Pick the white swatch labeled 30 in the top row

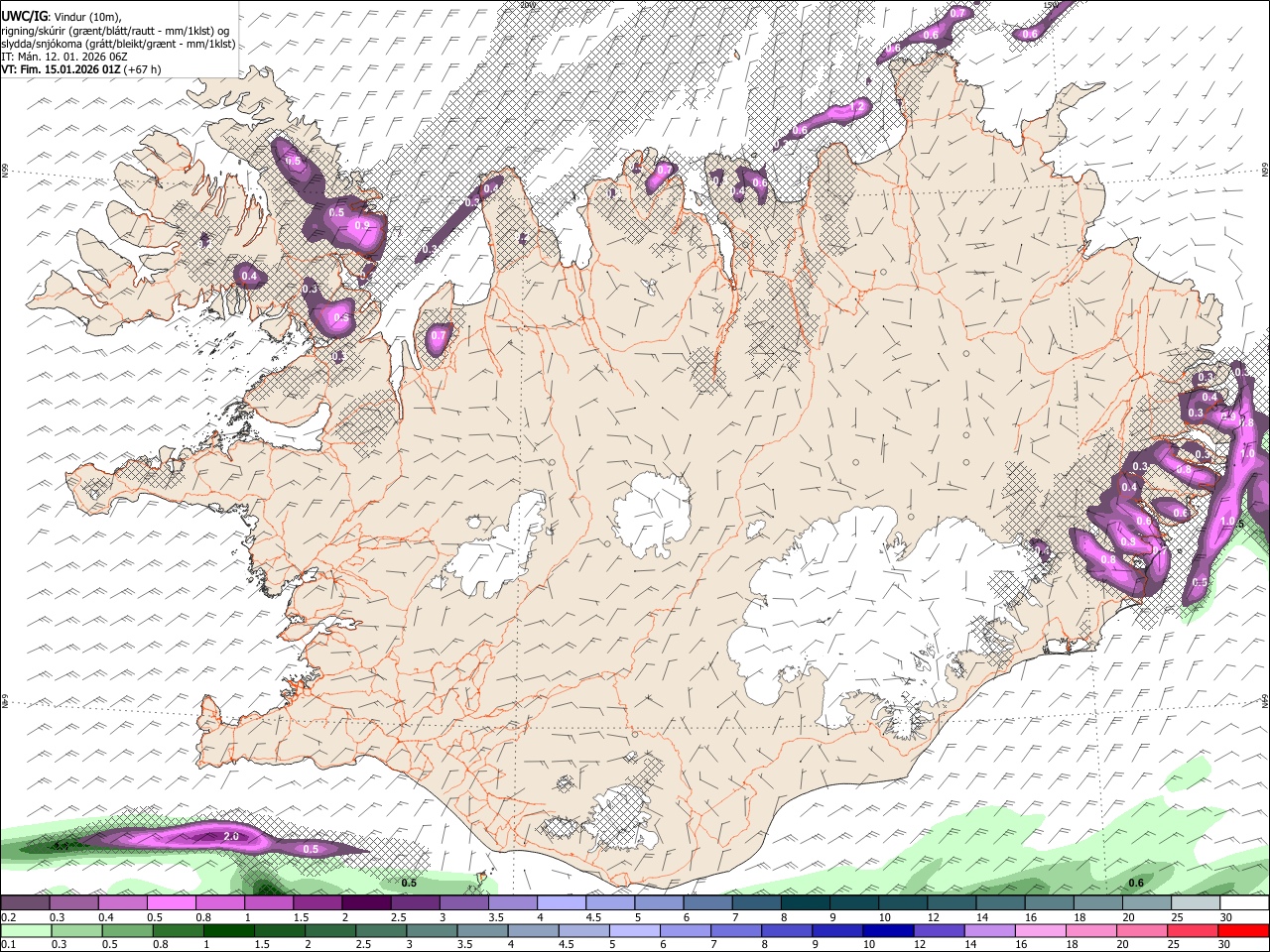coord(1244,903)
